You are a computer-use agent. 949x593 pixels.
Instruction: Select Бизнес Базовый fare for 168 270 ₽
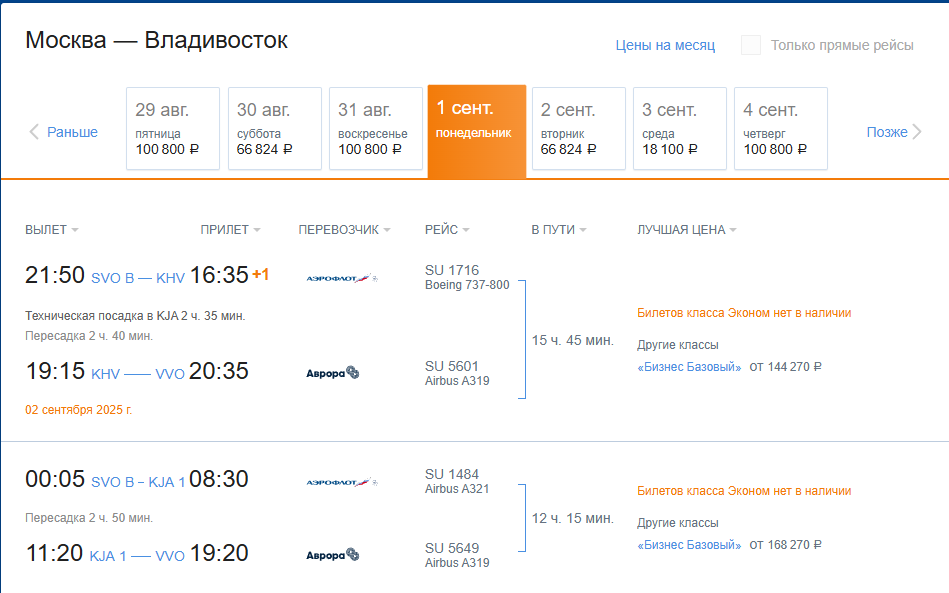tap(690, 545)
